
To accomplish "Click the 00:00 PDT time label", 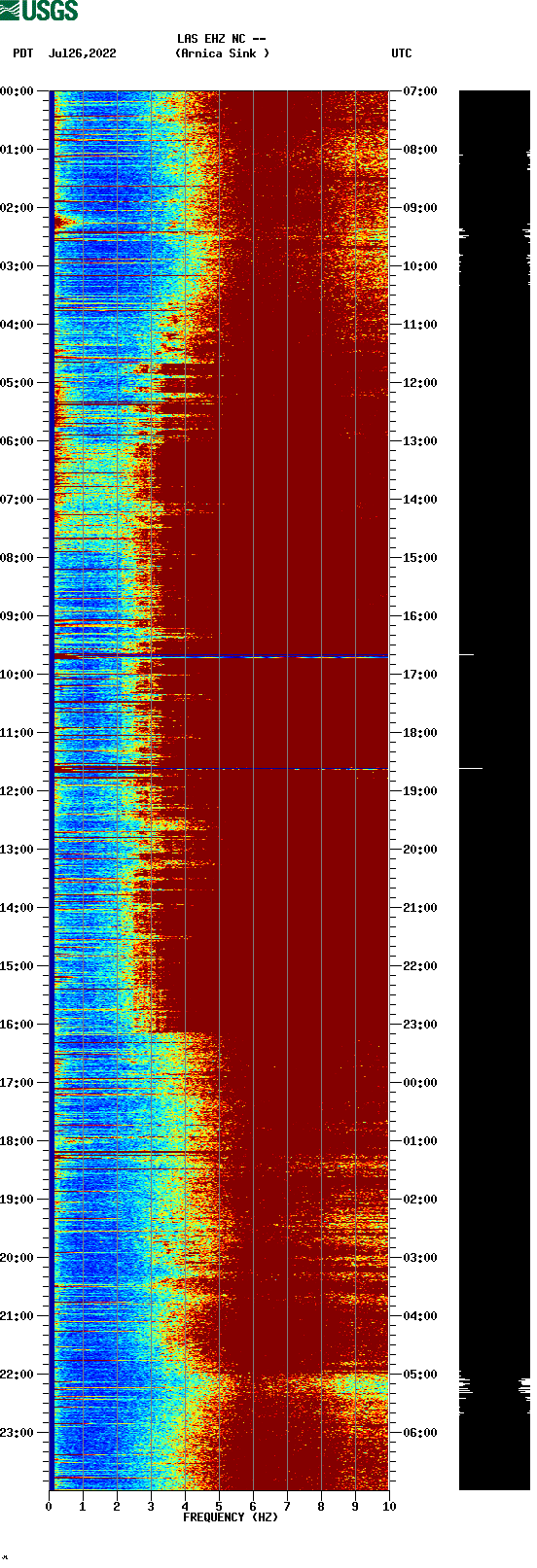I will [x=18, y=91].
